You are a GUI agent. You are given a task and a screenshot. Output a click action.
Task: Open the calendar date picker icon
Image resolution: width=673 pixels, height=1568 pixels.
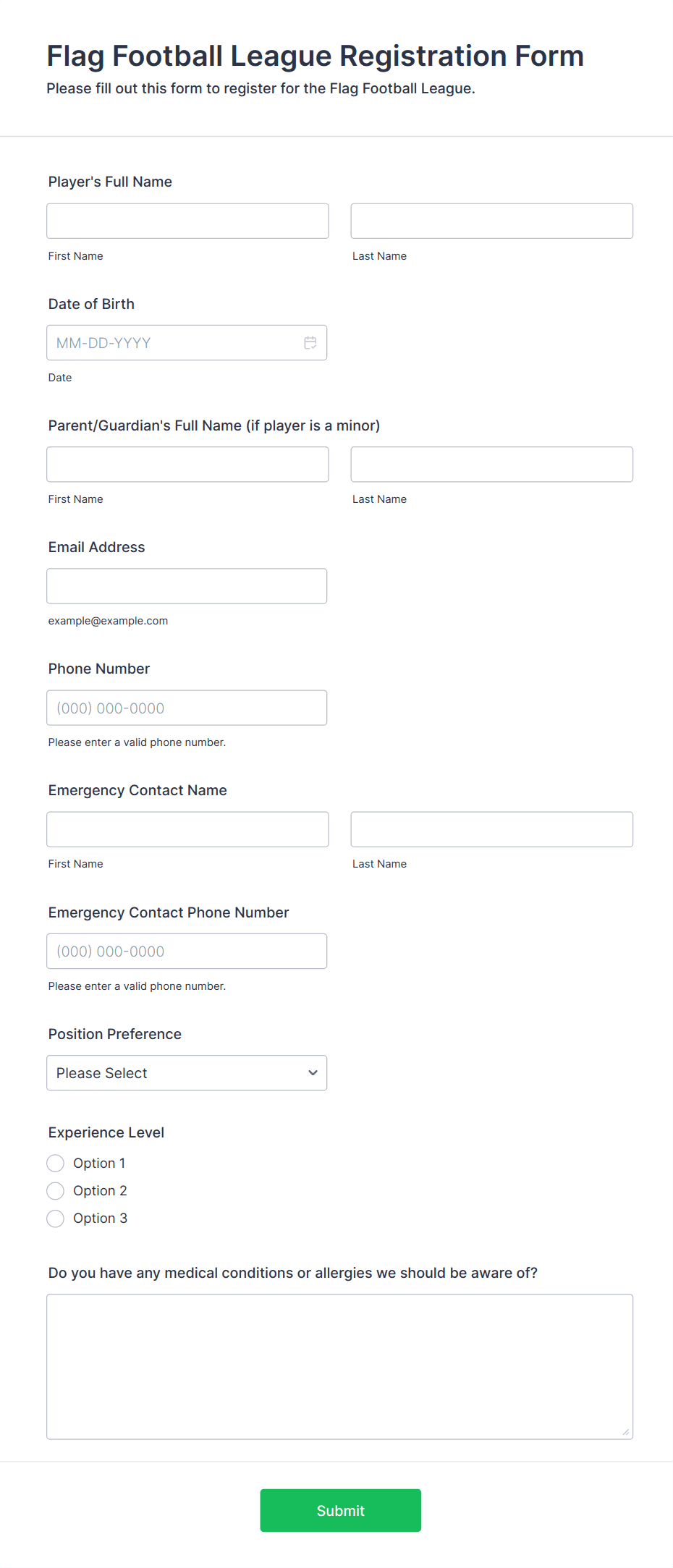(310, 343)
